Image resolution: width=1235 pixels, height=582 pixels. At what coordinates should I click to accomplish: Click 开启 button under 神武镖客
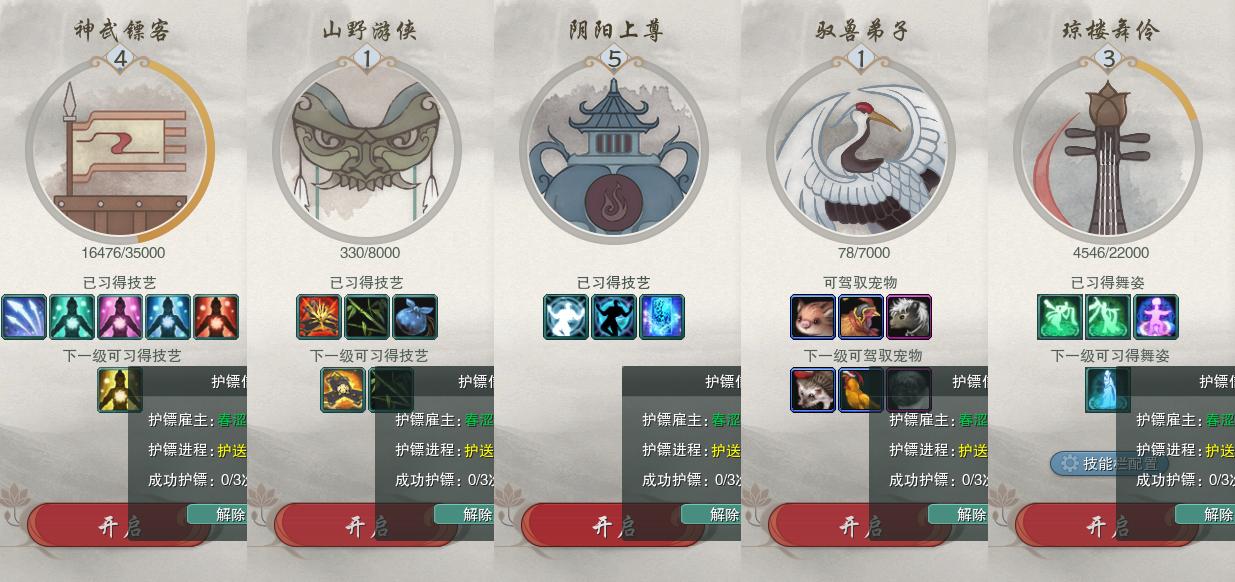pyautogui.click(x=120, y=525)
